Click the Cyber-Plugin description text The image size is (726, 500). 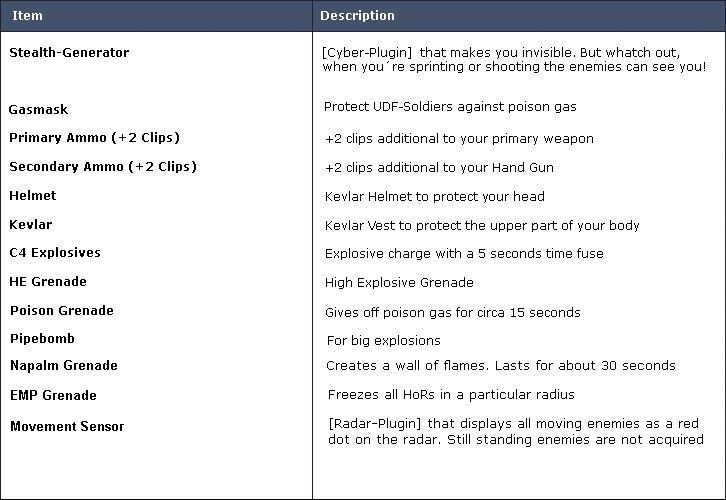(514, 60)
